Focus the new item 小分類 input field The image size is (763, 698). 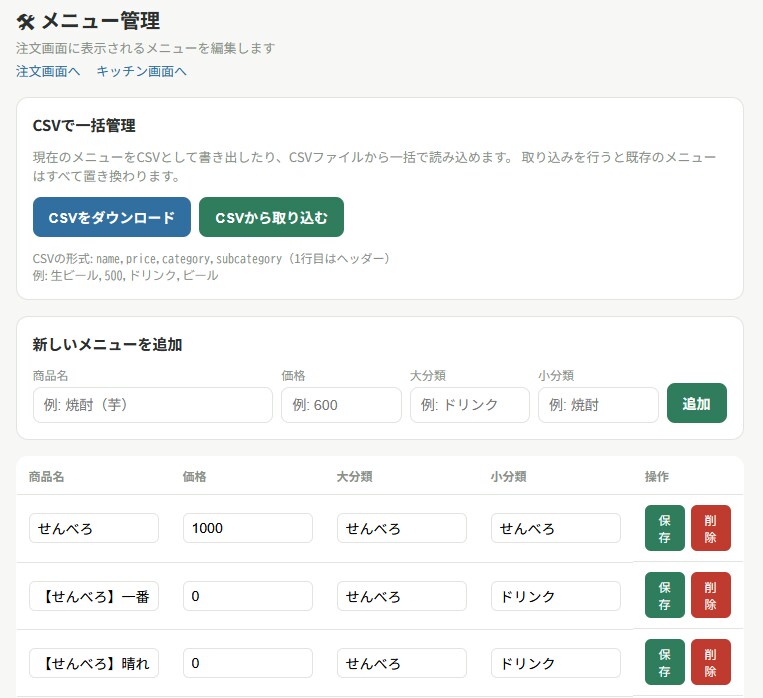[598, 405]
